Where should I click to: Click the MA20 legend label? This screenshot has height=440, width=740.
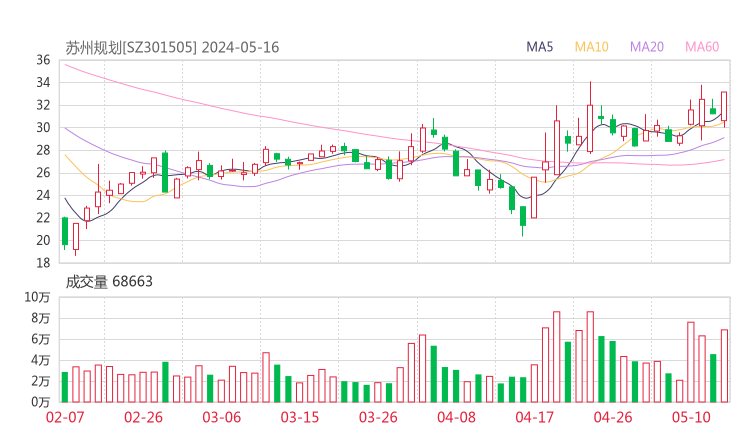point(647,47)
